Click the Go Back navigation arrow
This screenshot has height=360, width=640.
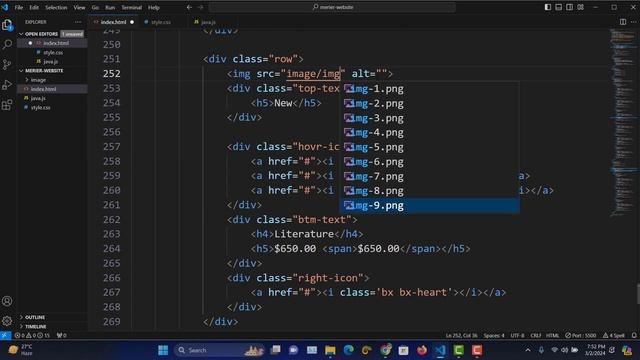[189, 7]
